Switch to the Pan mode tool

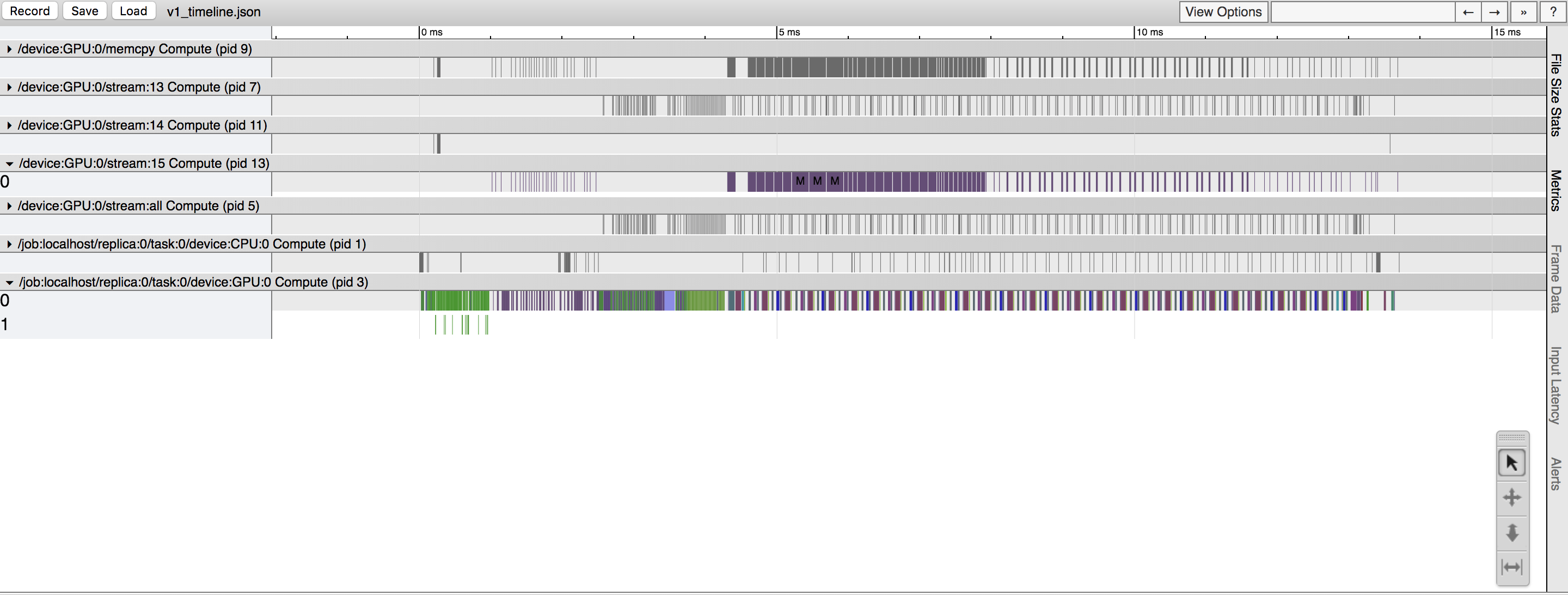coord(1512,497)
